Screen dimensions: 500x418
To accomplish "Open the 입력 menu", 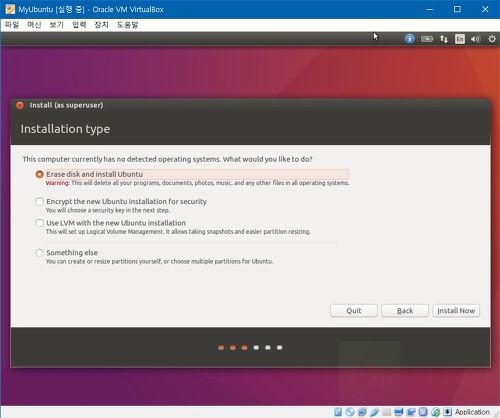I will (x=79, y=25).
